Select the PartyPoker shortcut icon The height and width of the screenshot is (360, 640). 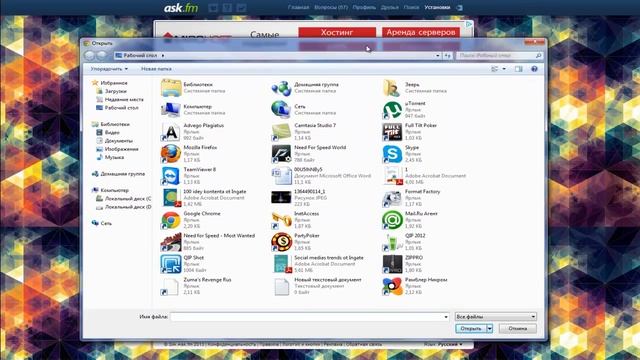(281, 242)
